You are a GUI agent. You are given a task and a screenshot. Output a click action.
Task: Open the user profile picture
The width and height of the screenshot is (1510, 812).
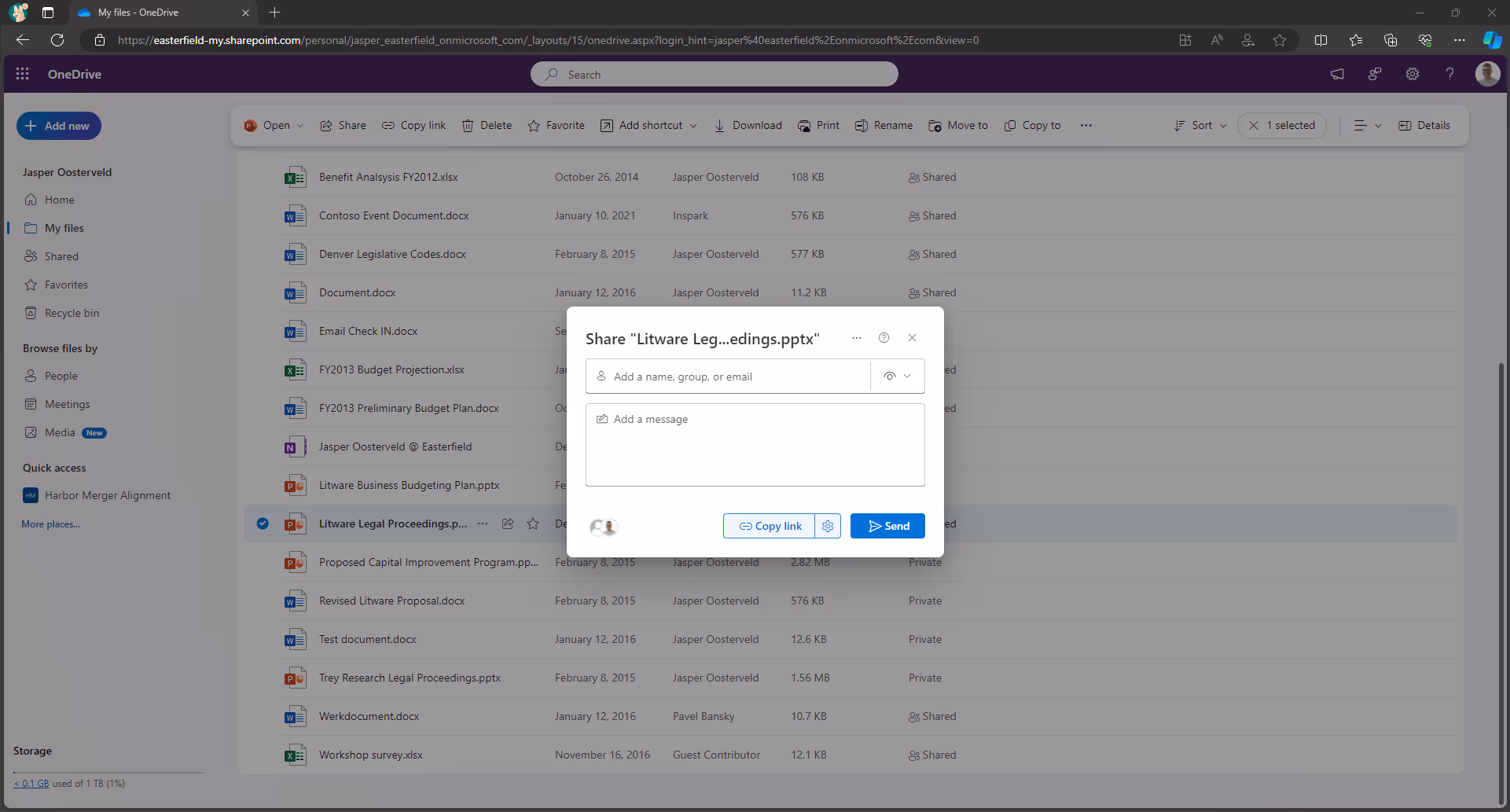(x=1487, y=74)
